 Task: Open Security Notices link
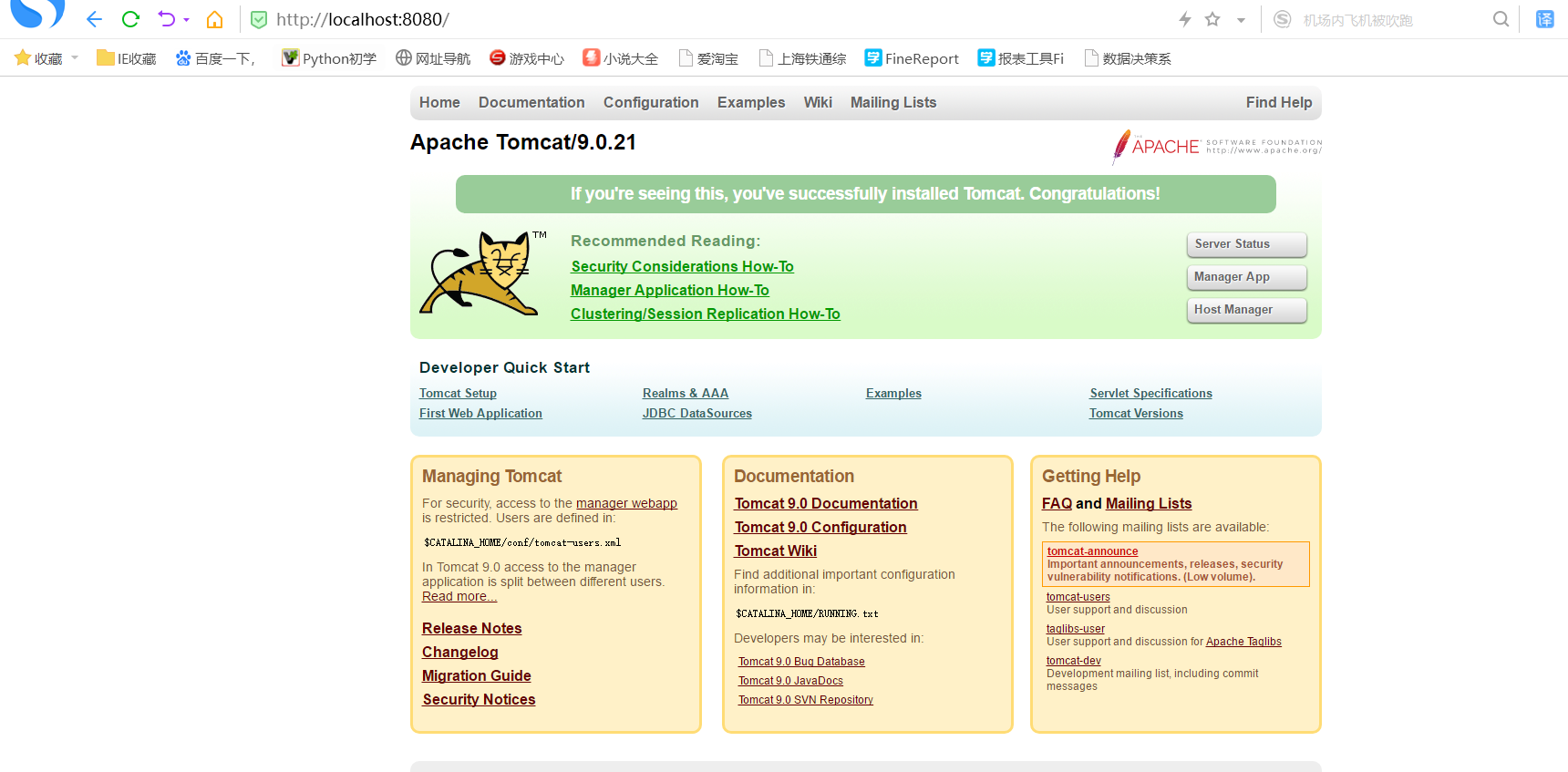click(479, 699)
